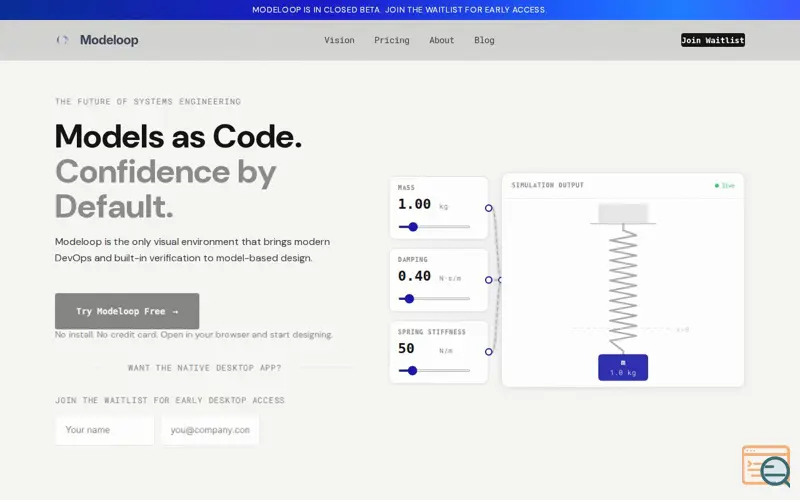Go to the Pricing page

(x=392, y=40)
